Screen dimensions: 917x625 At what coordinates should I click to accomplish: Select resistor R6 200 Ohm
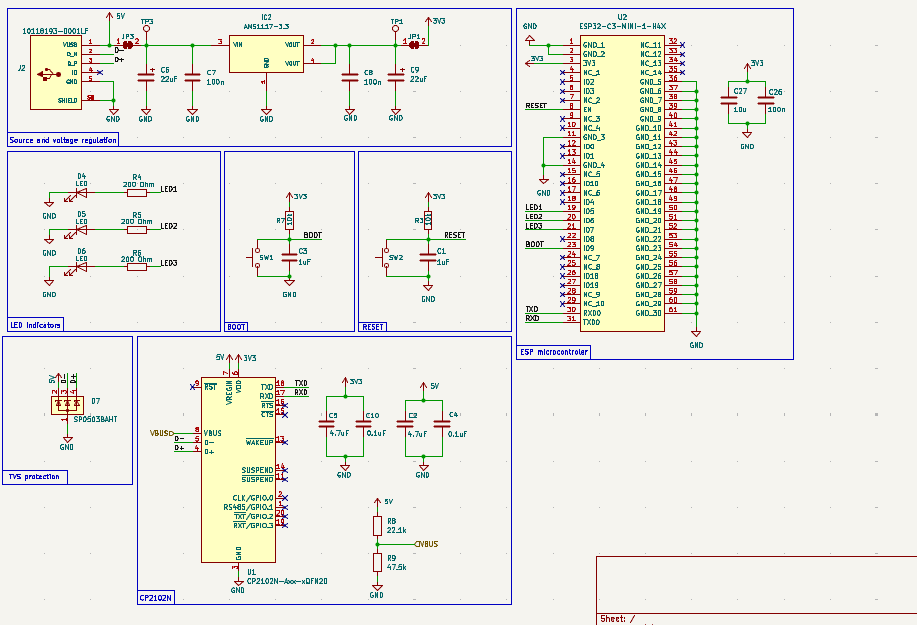click(x=137, y=267)
